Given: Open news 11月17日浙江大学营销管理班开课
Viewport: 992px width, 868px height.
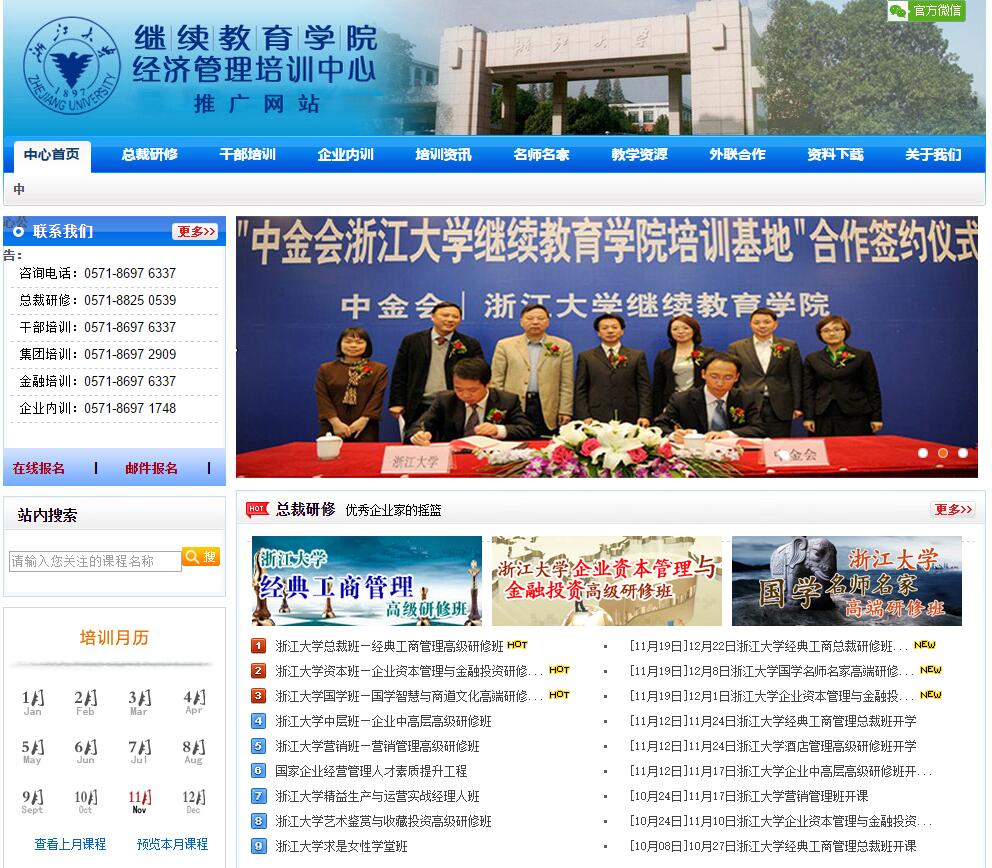Looking at the screenshot, I should (x=748, y=796).
